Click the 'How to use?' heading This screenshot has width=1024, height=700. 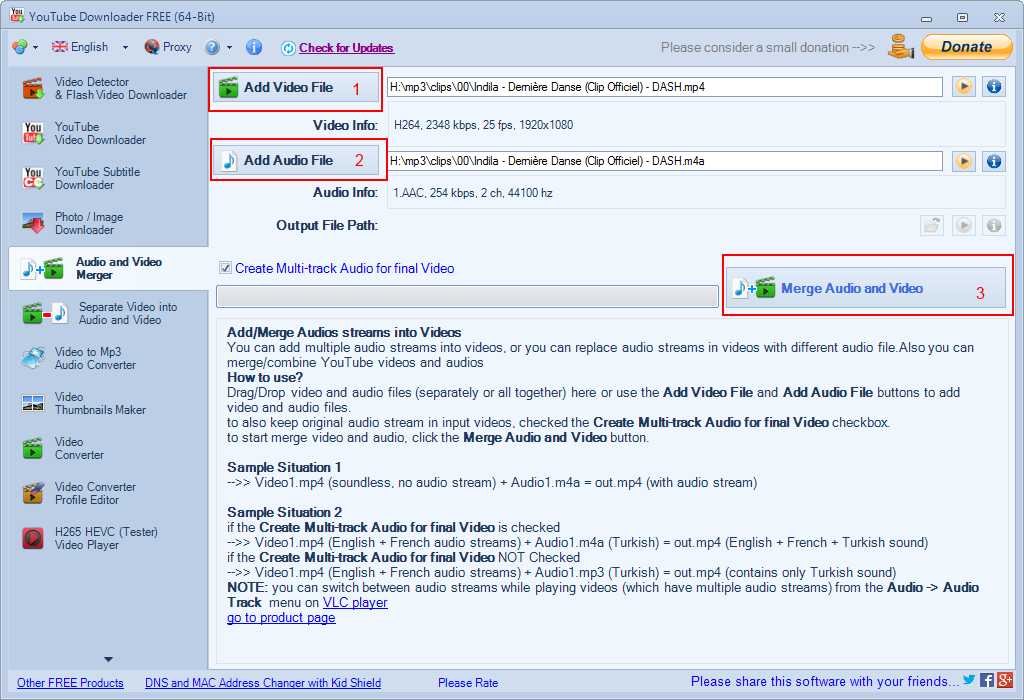click(265, 377)
